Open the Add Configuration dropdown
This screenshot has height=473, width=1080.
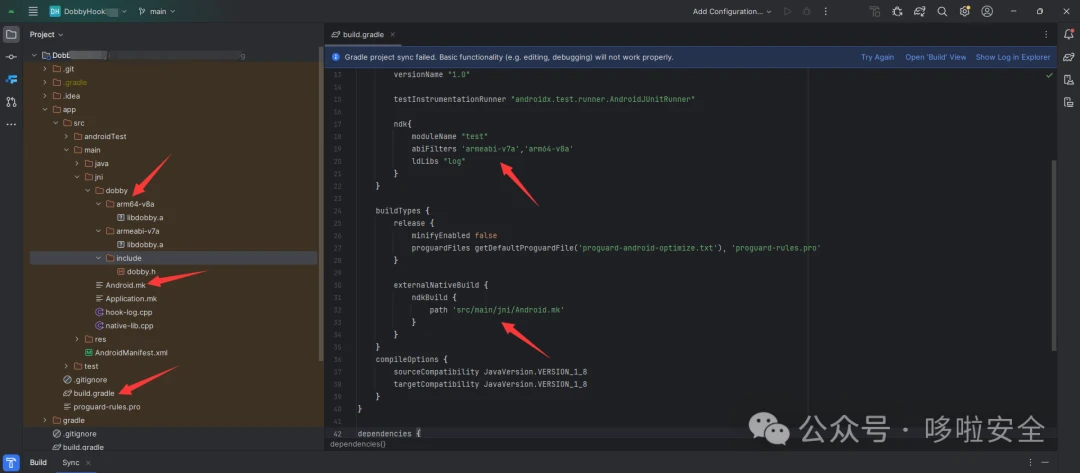(732, 11)
